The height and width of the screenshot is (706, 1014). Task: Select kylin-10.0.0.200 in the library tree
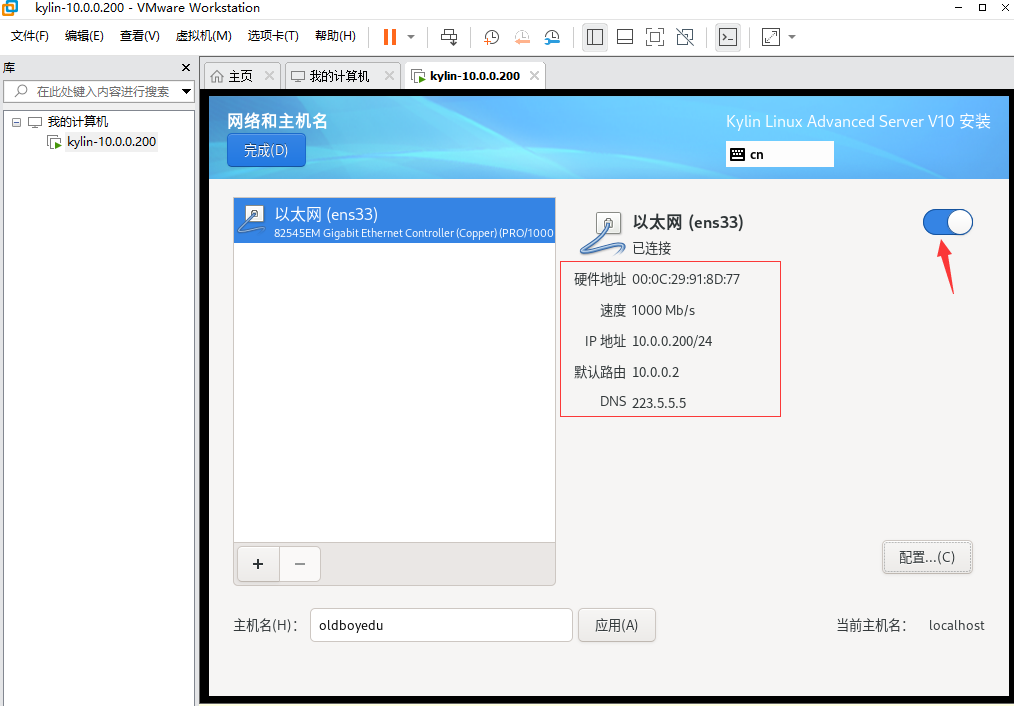pyautogui.click(x=111, y=142)
